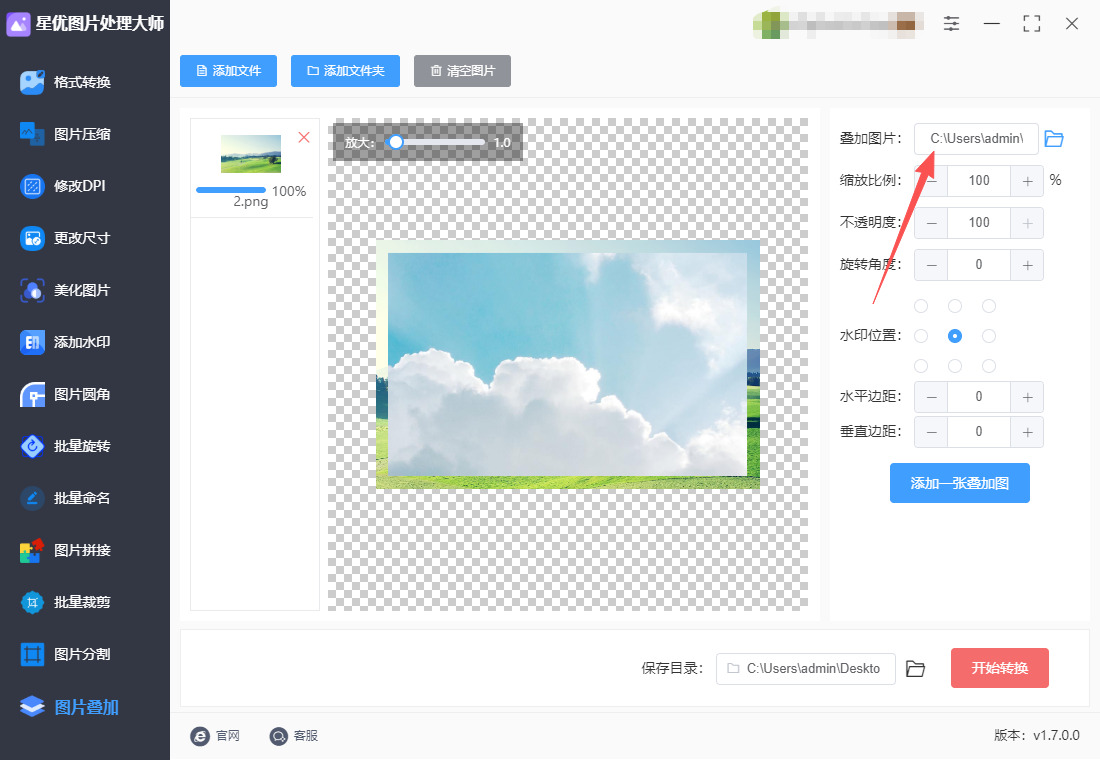Open the settings sliders icon in title bar
Screen dimensions: 1100x760
tap(951, 23)
